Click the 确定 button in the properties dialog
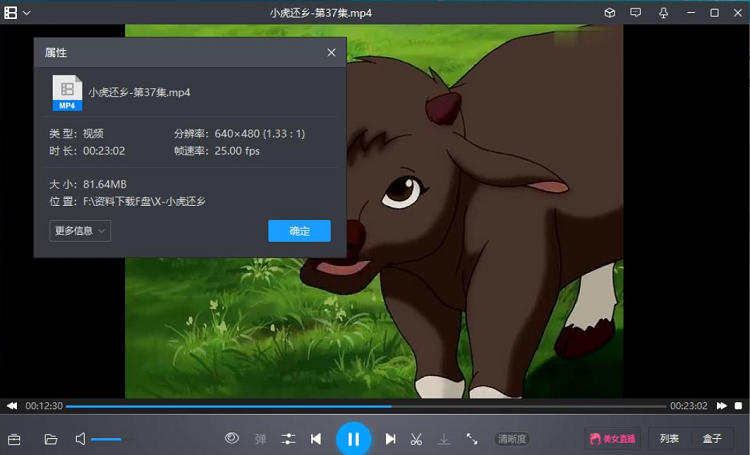This screenshot has height=455, width=750. 299,231
